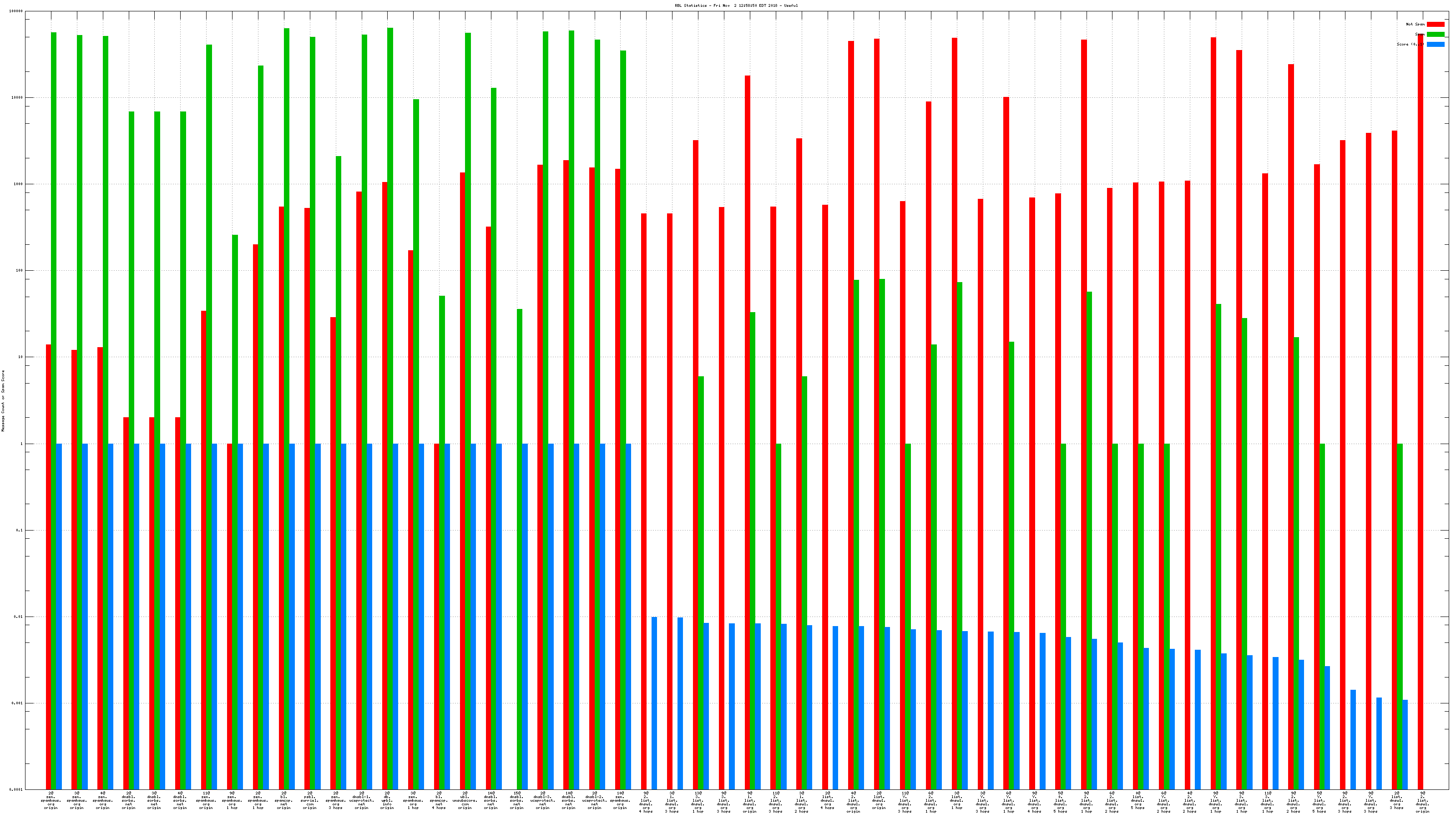This screenshot has height=819, width=1456.
Task: Click the bl.spamcop.net origin axis label
Action: [284, 800]
